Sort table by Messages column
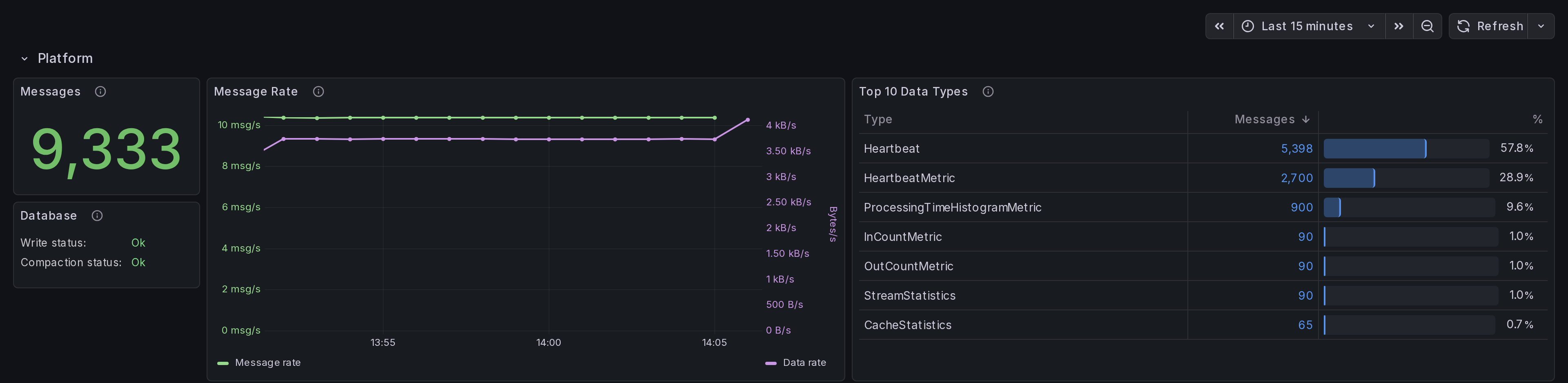Screen dimensions: 1568x383 (1264, 119)
